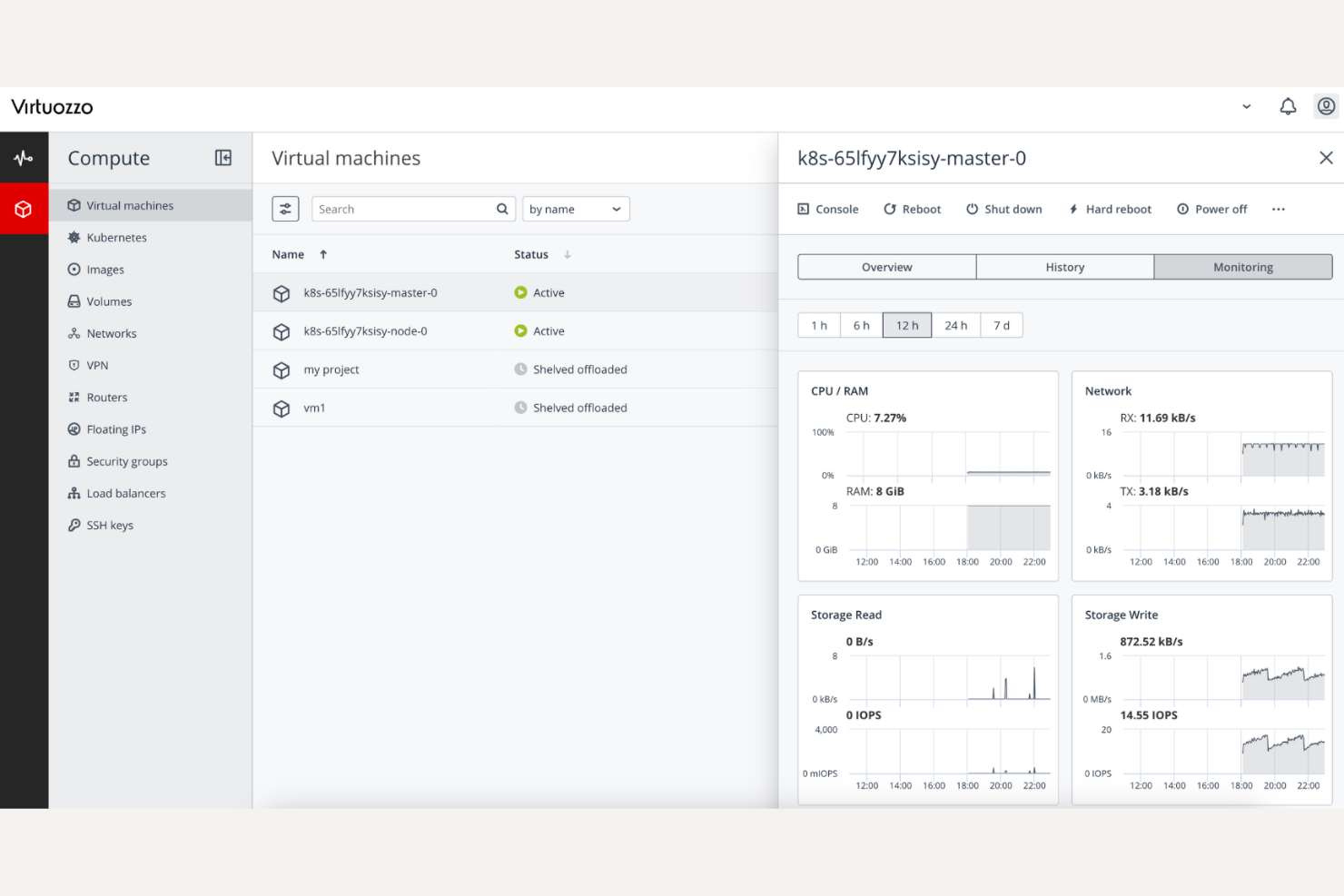Open more actions via the ellipsis menu

pyautogui.click(x=1278, y=209)
